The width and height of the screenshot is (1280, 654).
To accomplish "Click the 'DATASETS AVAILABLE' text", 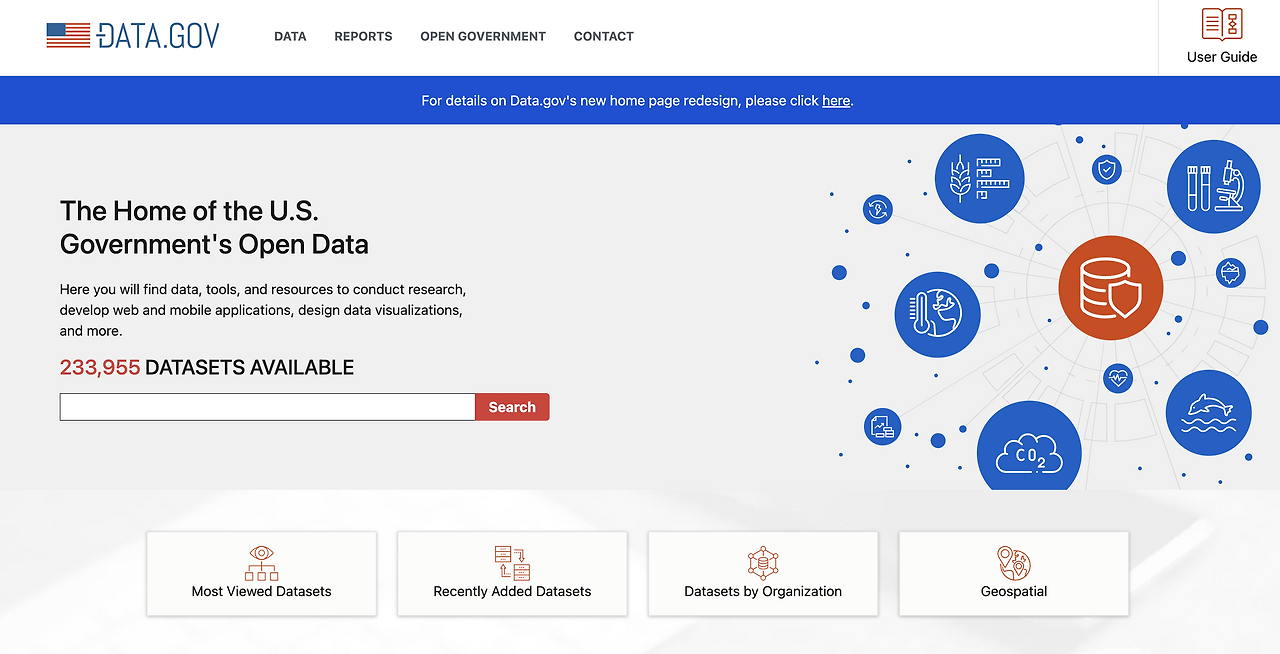I will pyautogui.click(x=250, y=367).
